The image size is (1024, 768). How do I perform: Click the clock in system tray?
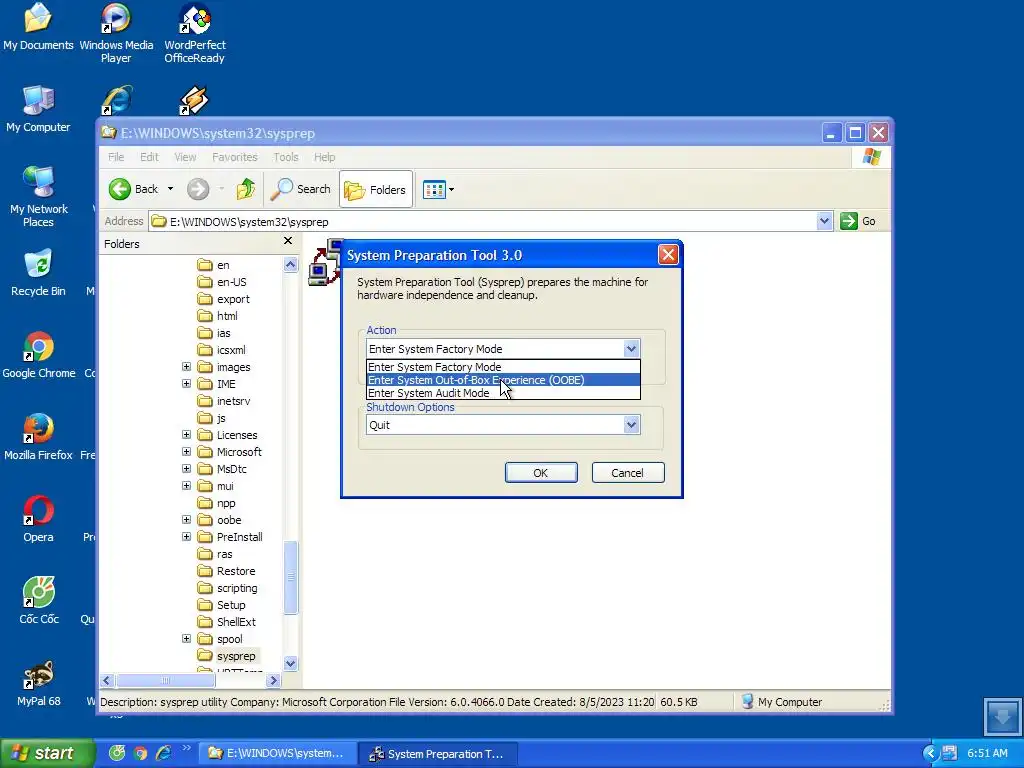coord(987,754)
